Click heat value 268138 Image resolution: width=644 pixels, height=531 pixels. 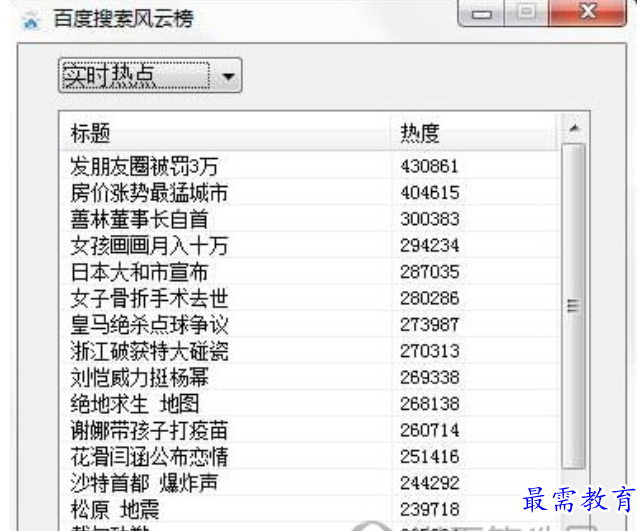pos(429,404)
